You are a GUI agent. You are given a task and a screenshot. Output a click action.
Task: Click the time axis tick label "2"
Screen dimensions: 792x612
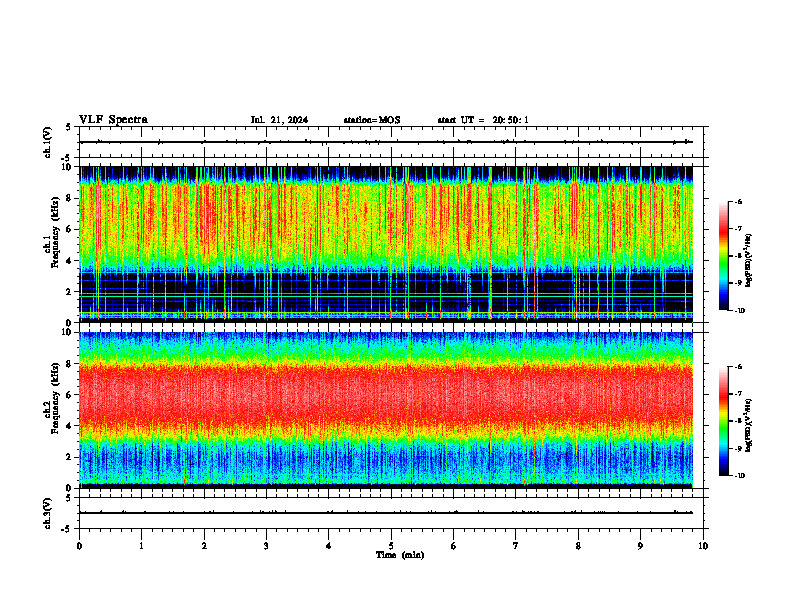(x=204, y=546)
